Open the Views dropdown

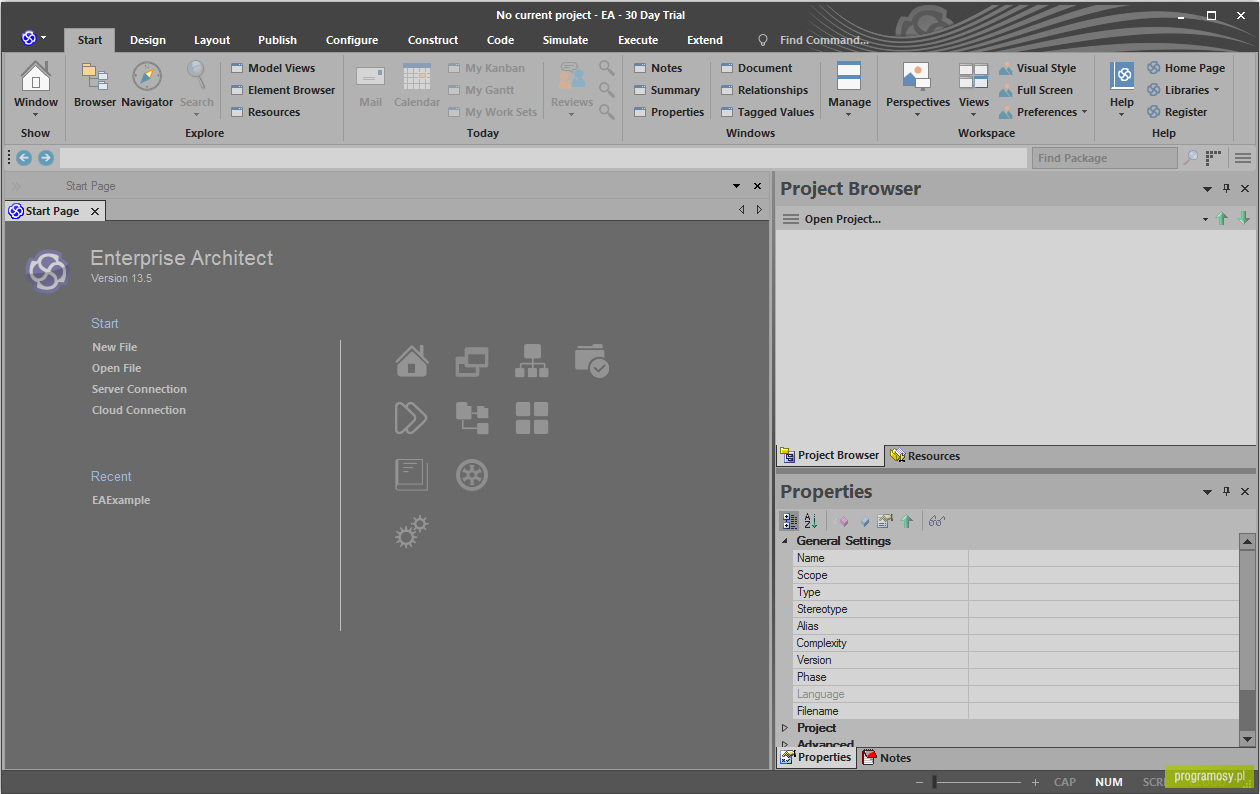[x=974, y=88]
